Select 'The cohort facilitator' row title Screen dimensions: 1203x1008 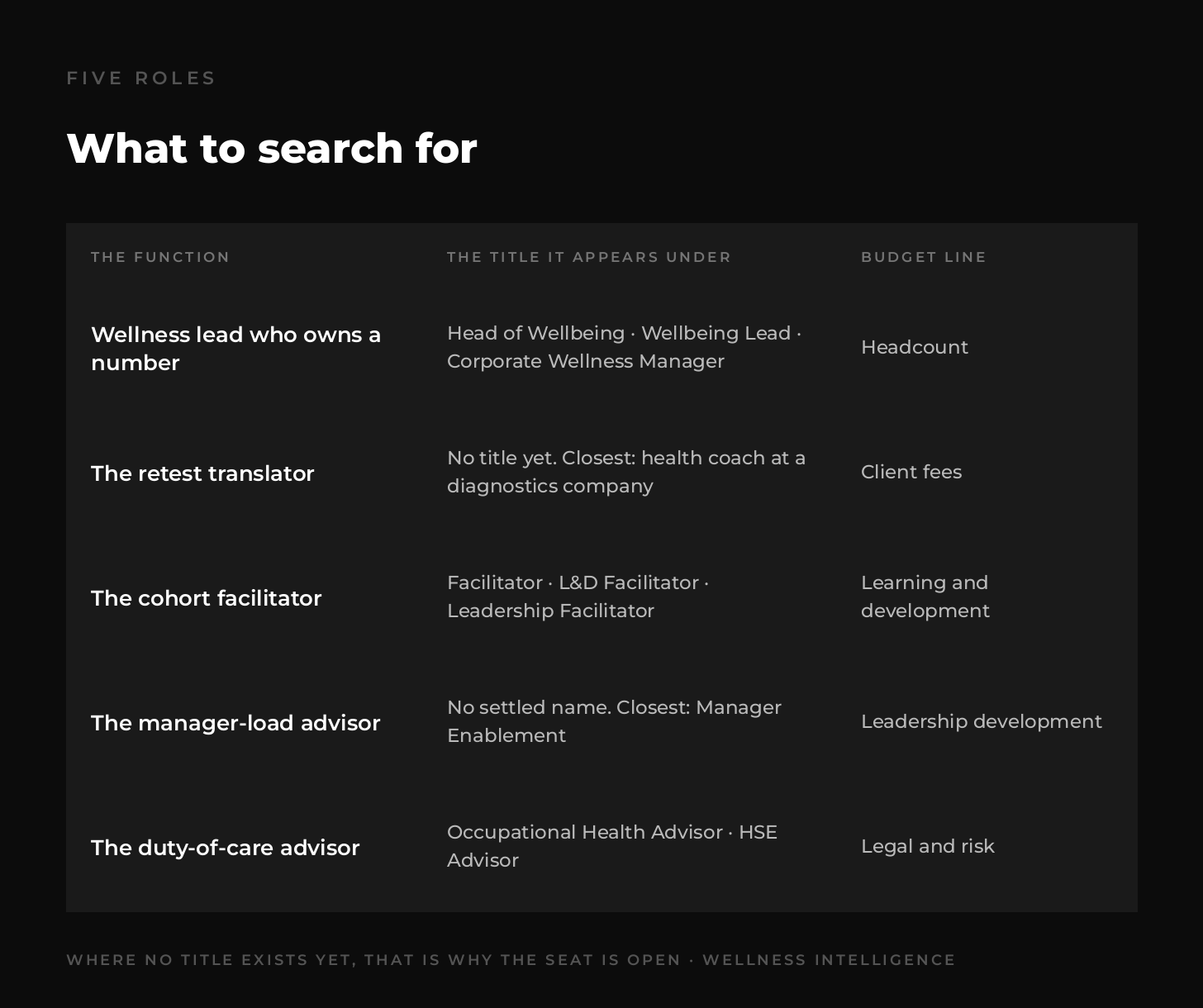206,598
